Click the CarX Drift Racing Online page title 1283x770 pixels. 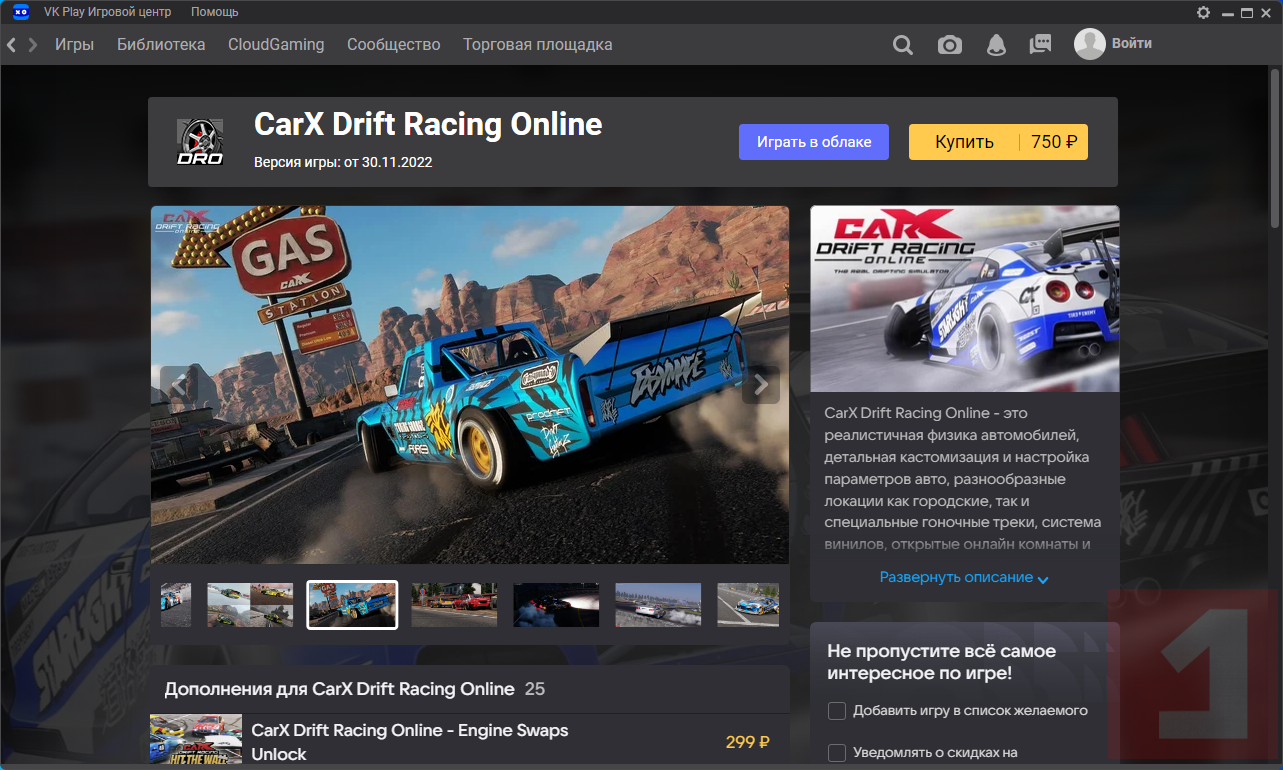428,124
